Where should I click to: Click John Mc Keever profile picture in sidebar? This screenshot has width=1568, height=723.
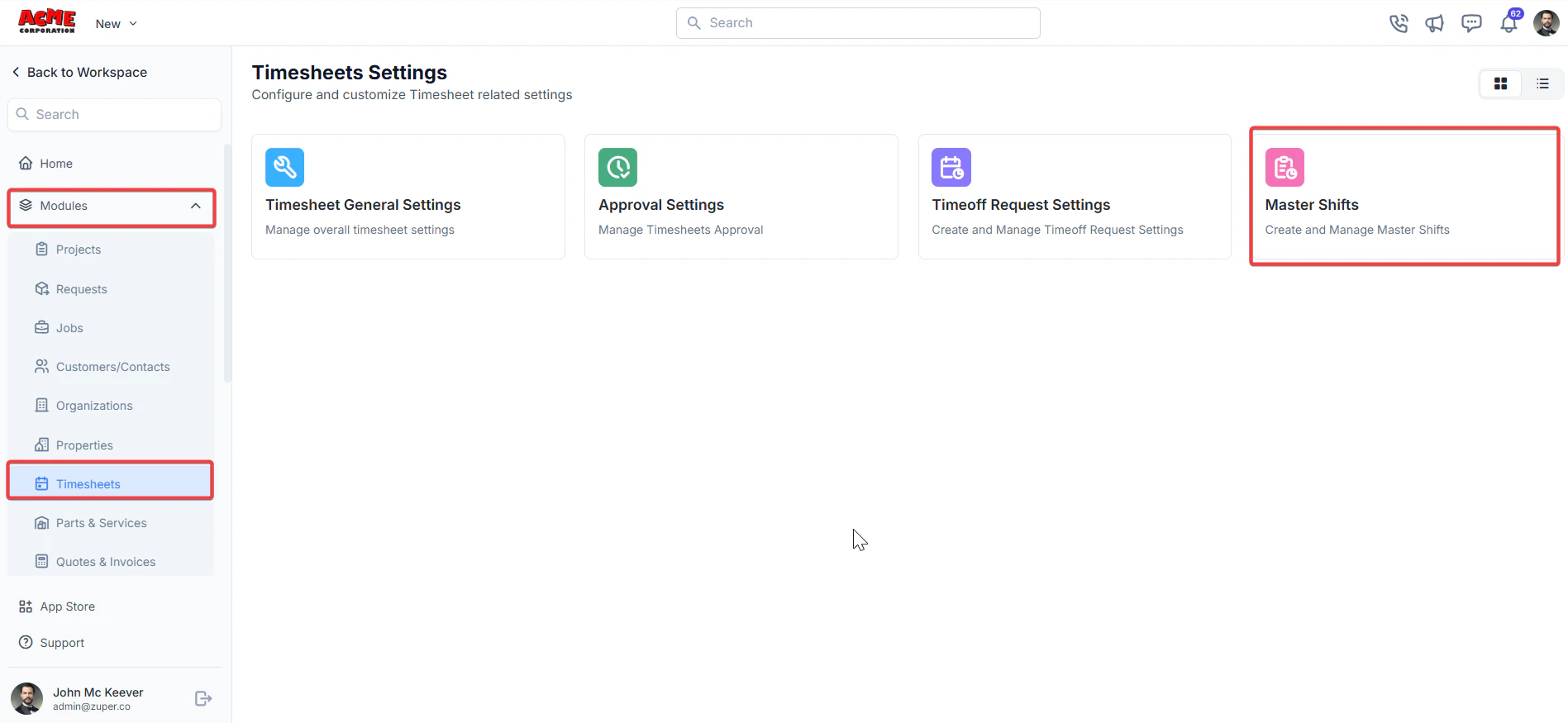point(27,699)
